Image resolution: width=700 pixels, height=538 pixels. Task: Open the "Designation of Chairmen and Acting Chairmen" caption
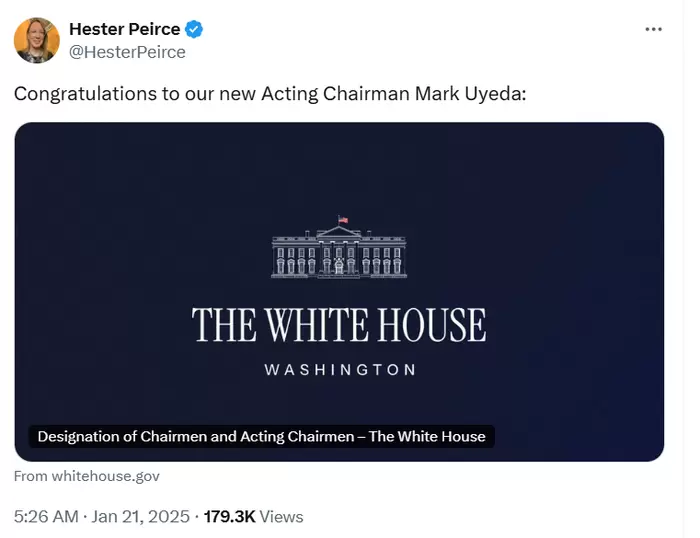coord(261,436)
